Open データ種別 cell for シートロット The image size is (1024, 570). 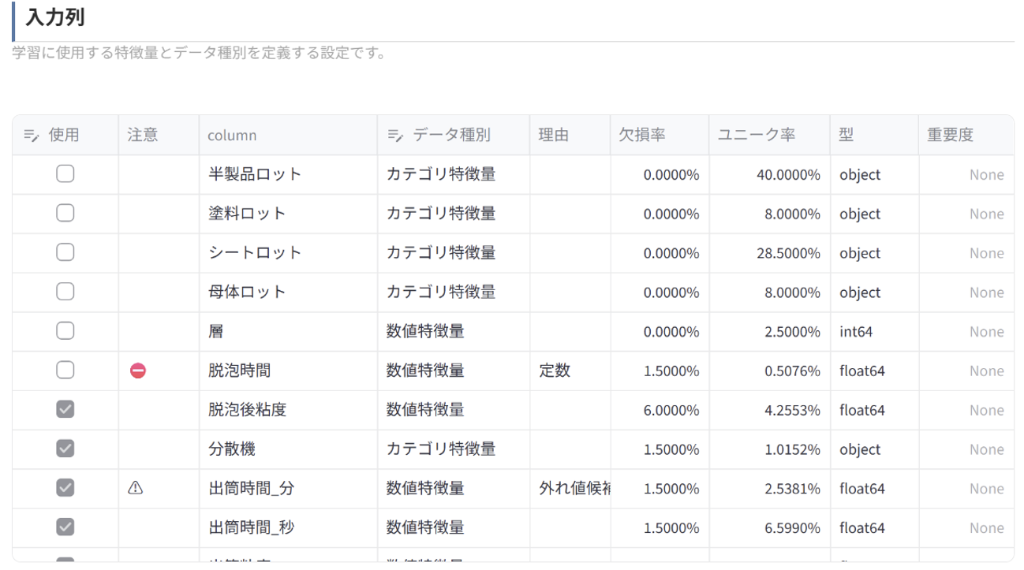pyautogui.click(x=453, y=253)
